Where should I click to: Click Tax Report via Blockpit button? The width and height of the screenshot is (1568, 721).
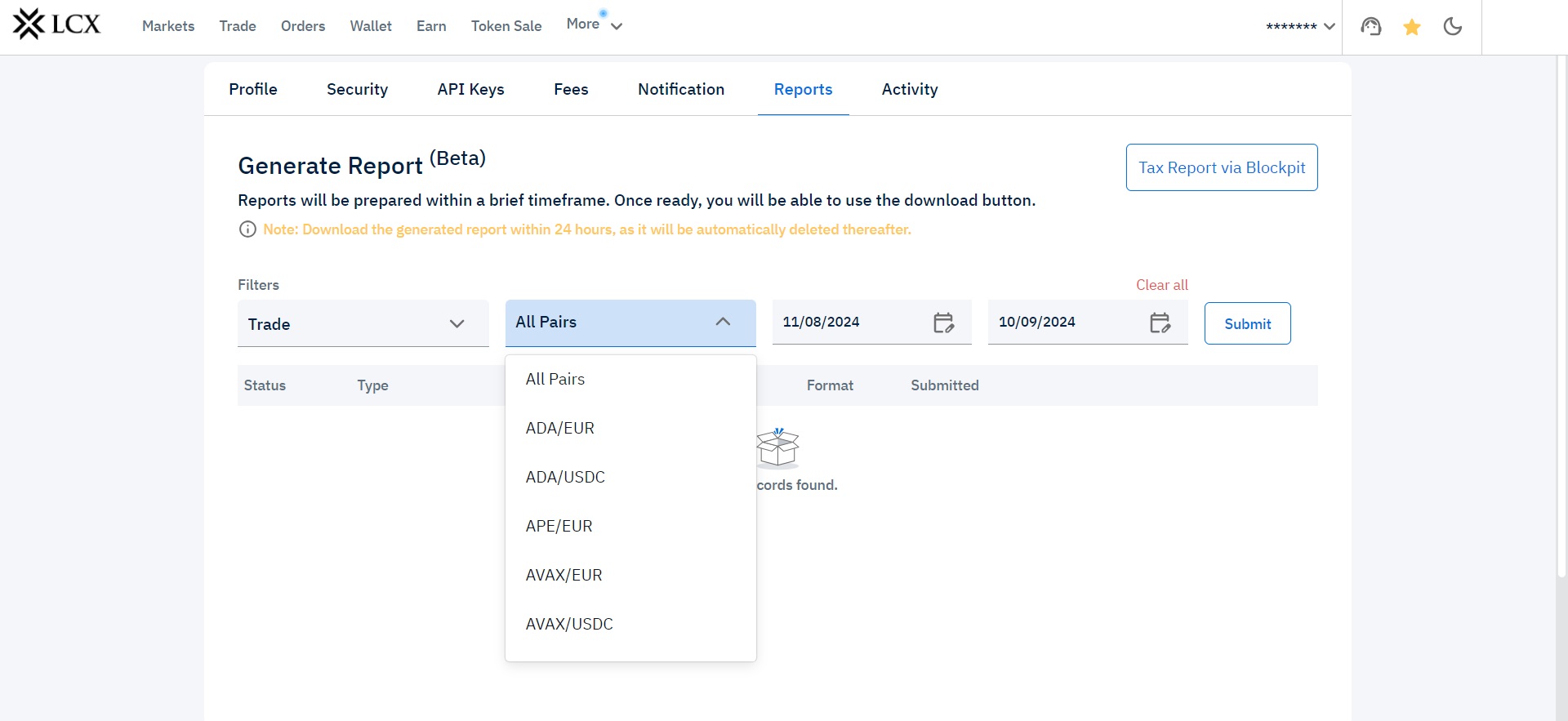coord(1221,168)
